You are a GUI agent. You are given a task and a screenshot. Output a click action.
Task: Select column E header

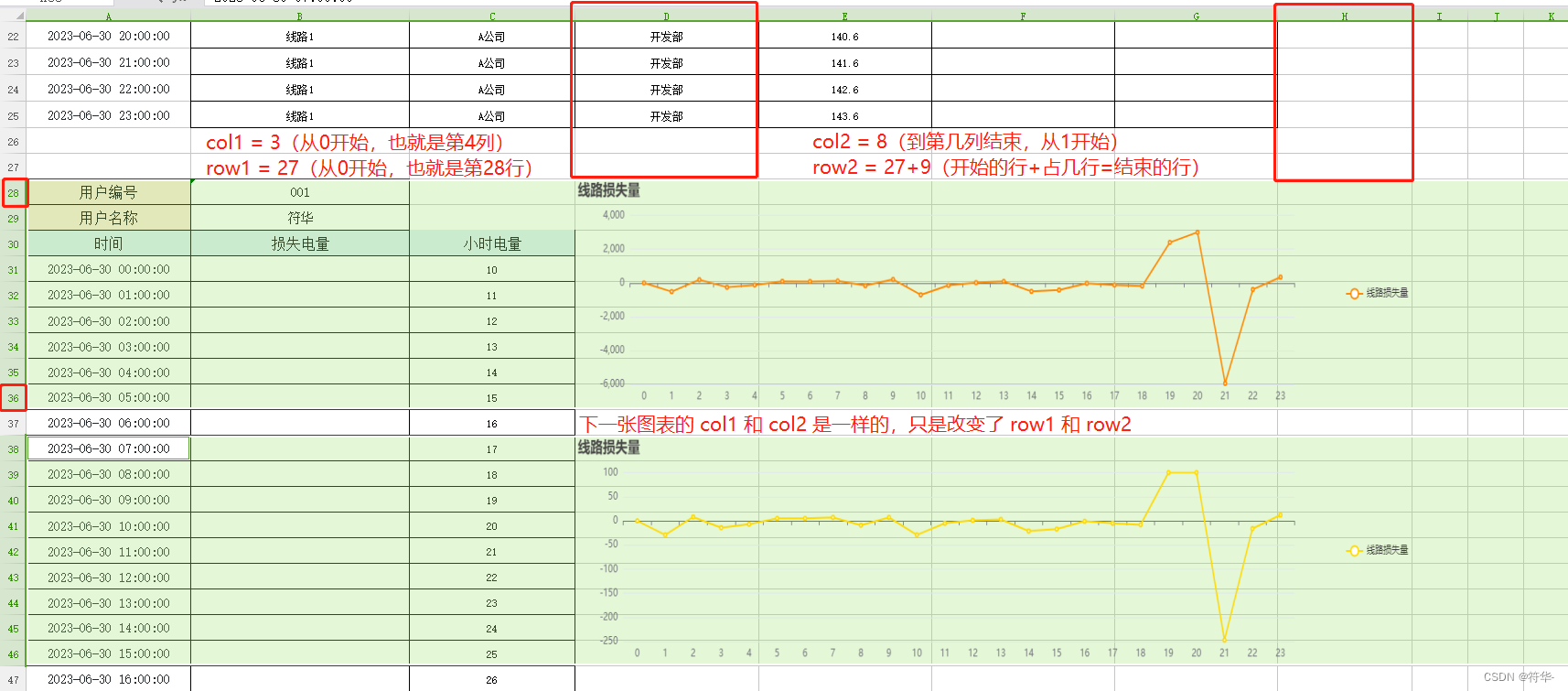(844, 16)
